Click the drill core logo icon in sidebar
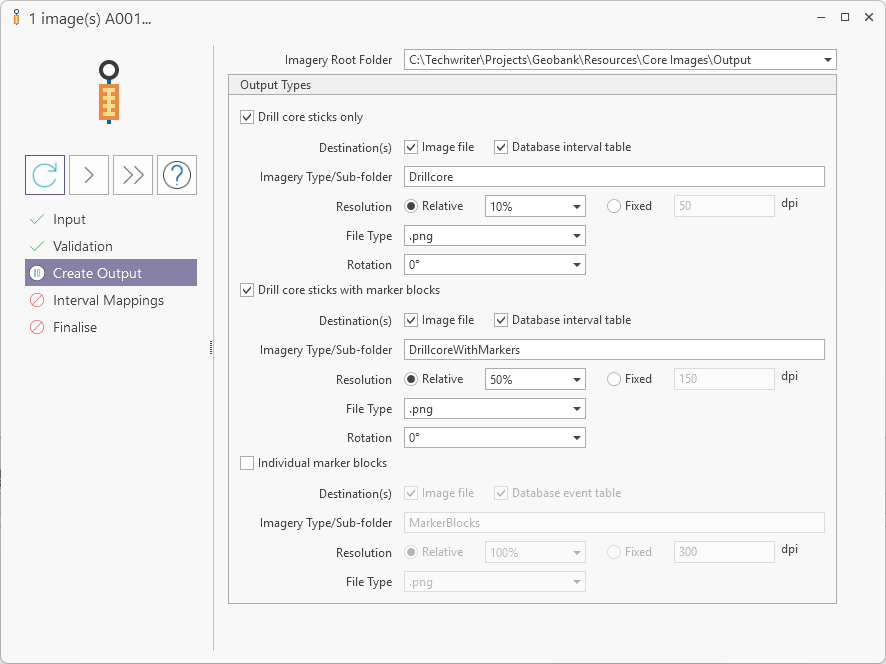 (x=109, y=92)
